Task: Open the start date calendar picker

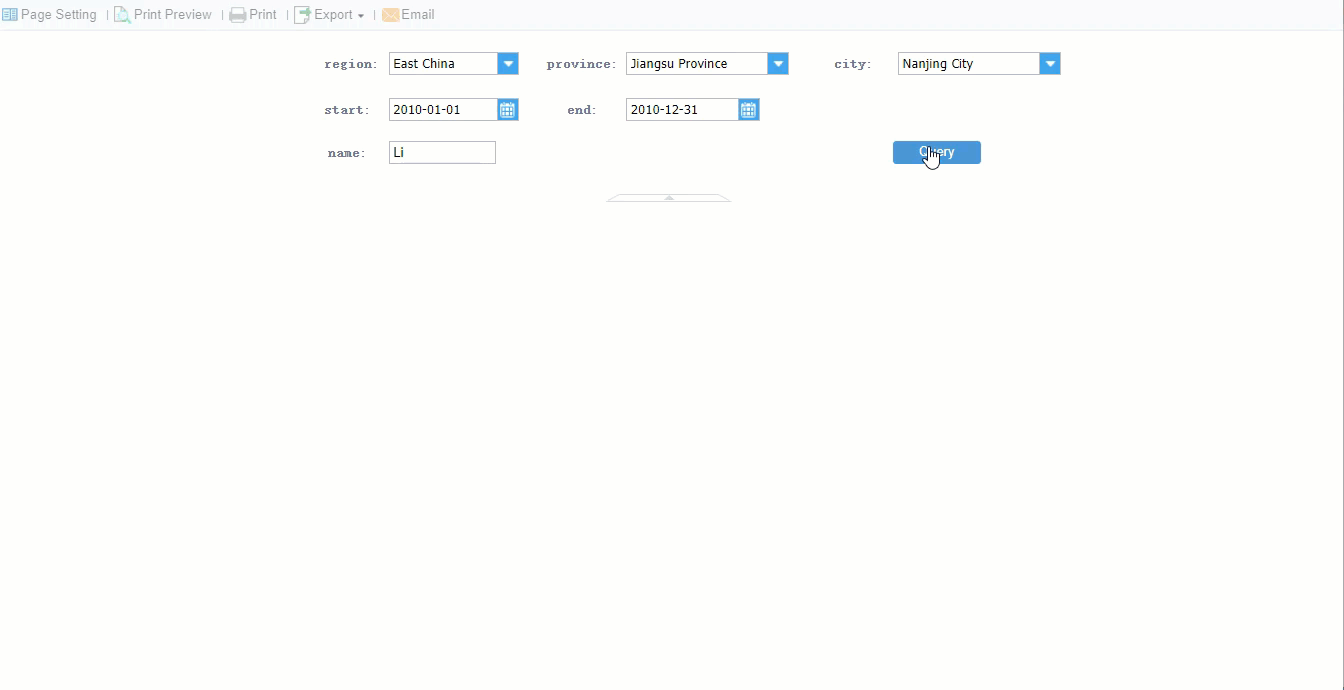Action: pos(507,109)
